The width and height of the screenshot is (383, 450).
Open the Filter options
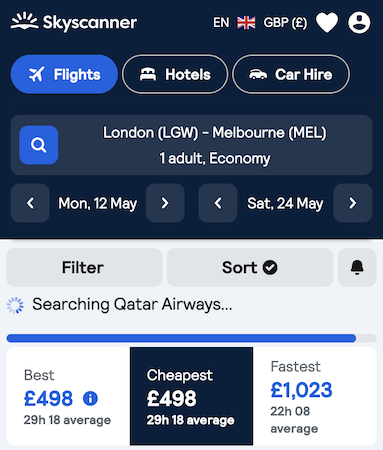[84, 267]
